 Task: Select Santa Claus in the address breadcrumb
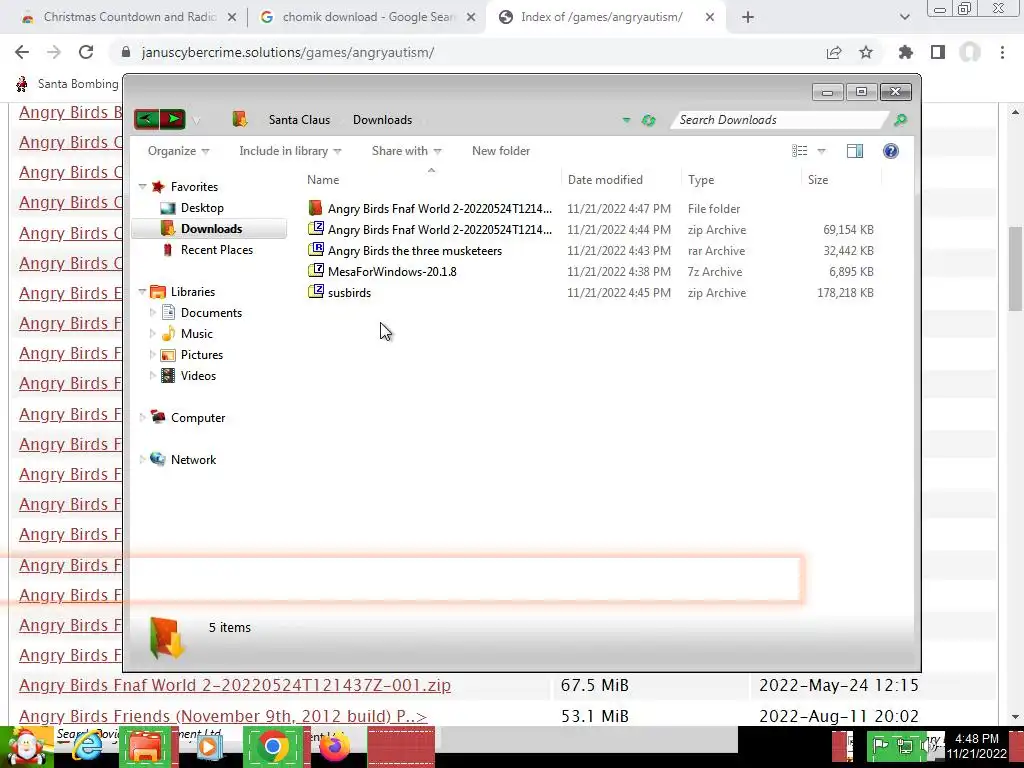tap(299, 120)
